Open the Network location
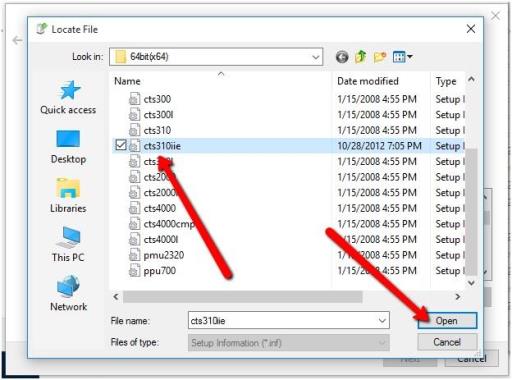 pos(68,293)
